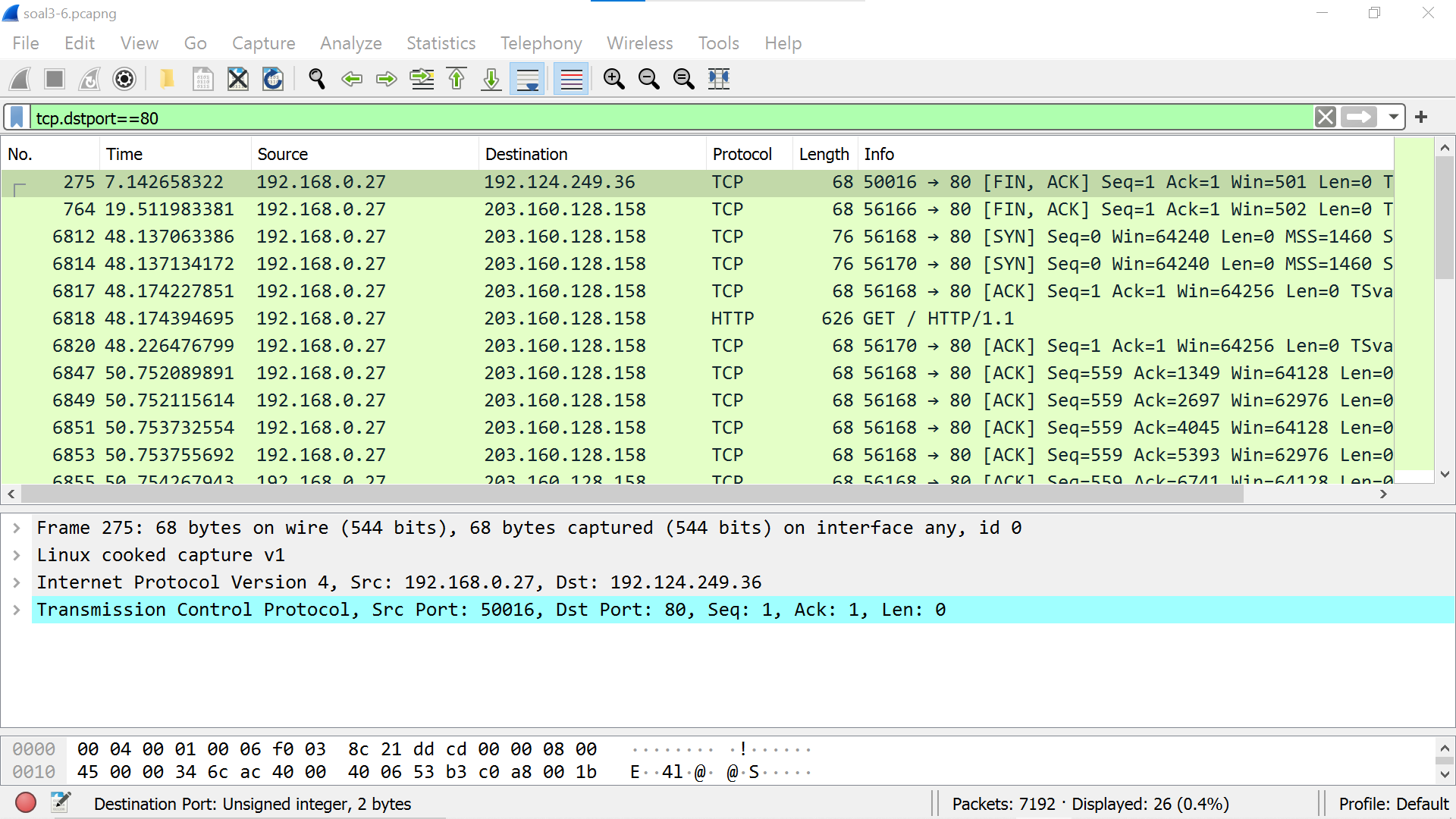Open the Analyze menu

pos(350,43)
